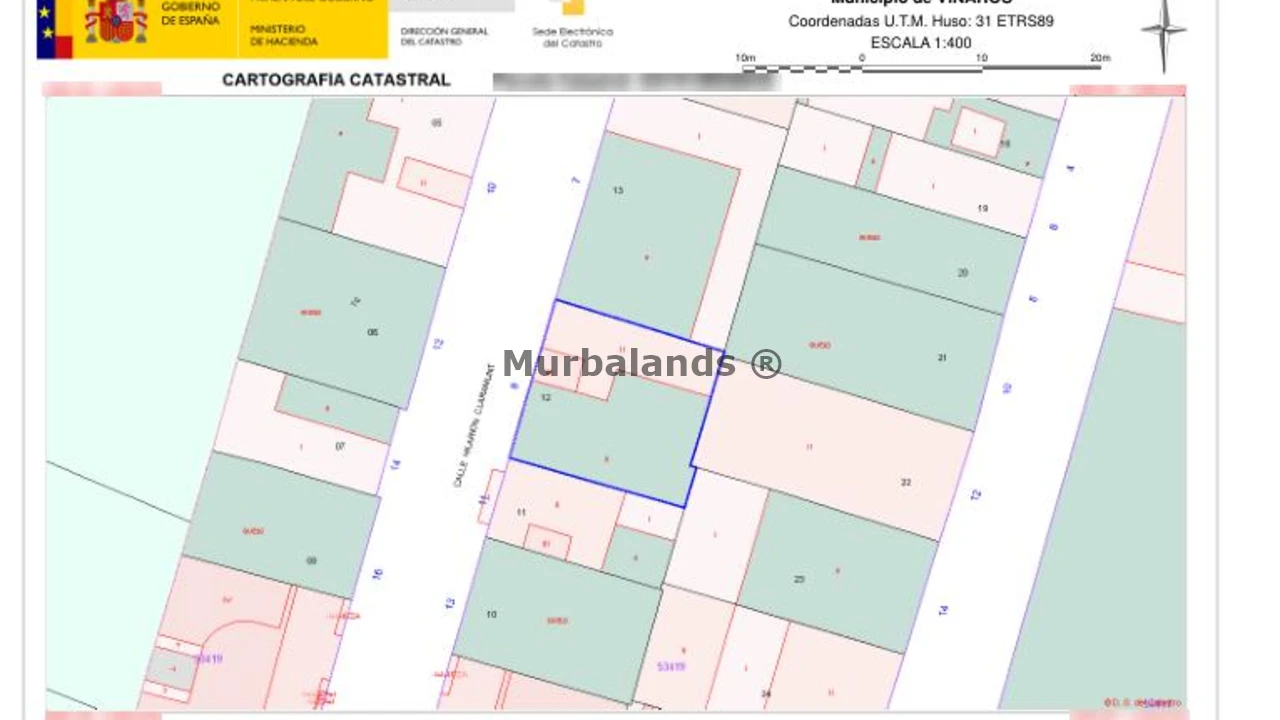Click the Gobierno de España logo text
The width and height of the screenshot is (1280, 720).
pos(190,14)
